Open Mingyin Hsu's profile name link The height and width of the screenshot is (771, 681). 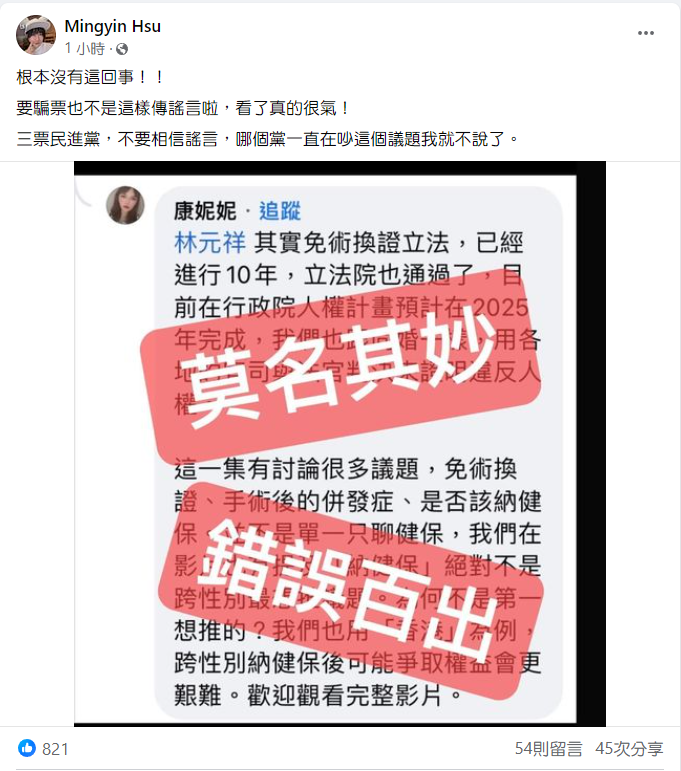(x=113, y=26)
